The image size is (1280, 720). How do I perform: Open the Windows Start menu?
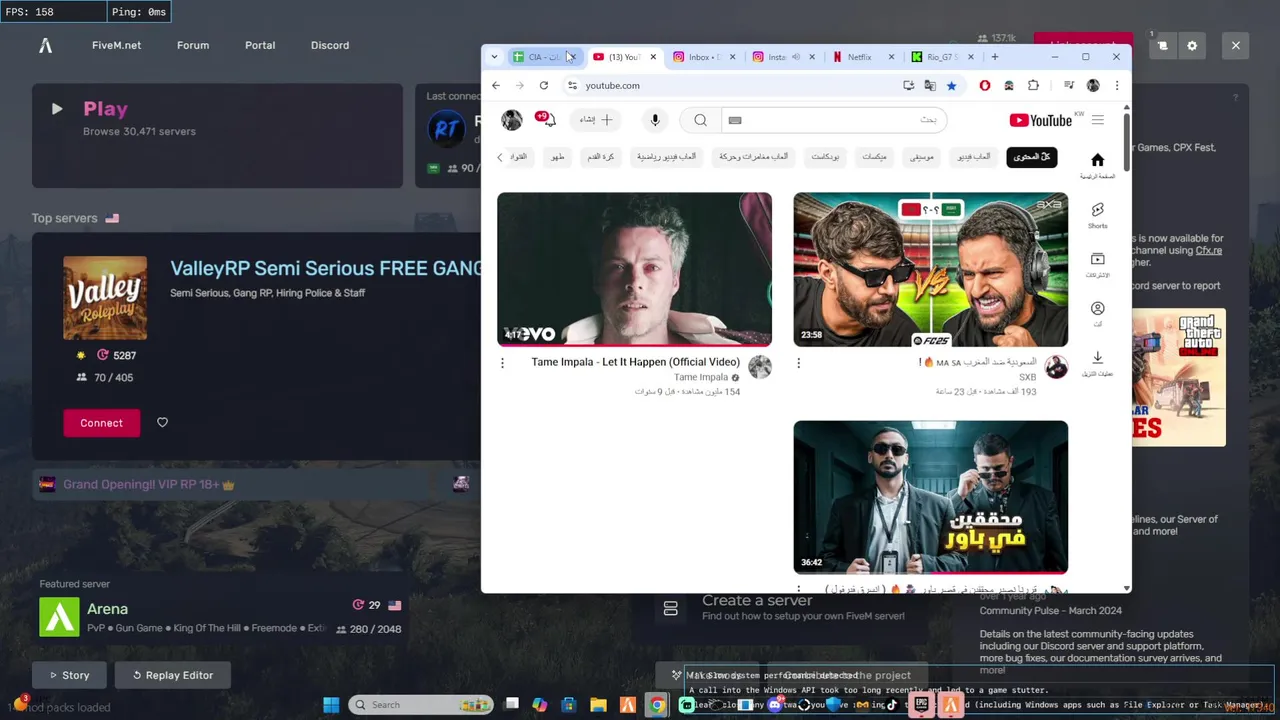coord(331,705)
